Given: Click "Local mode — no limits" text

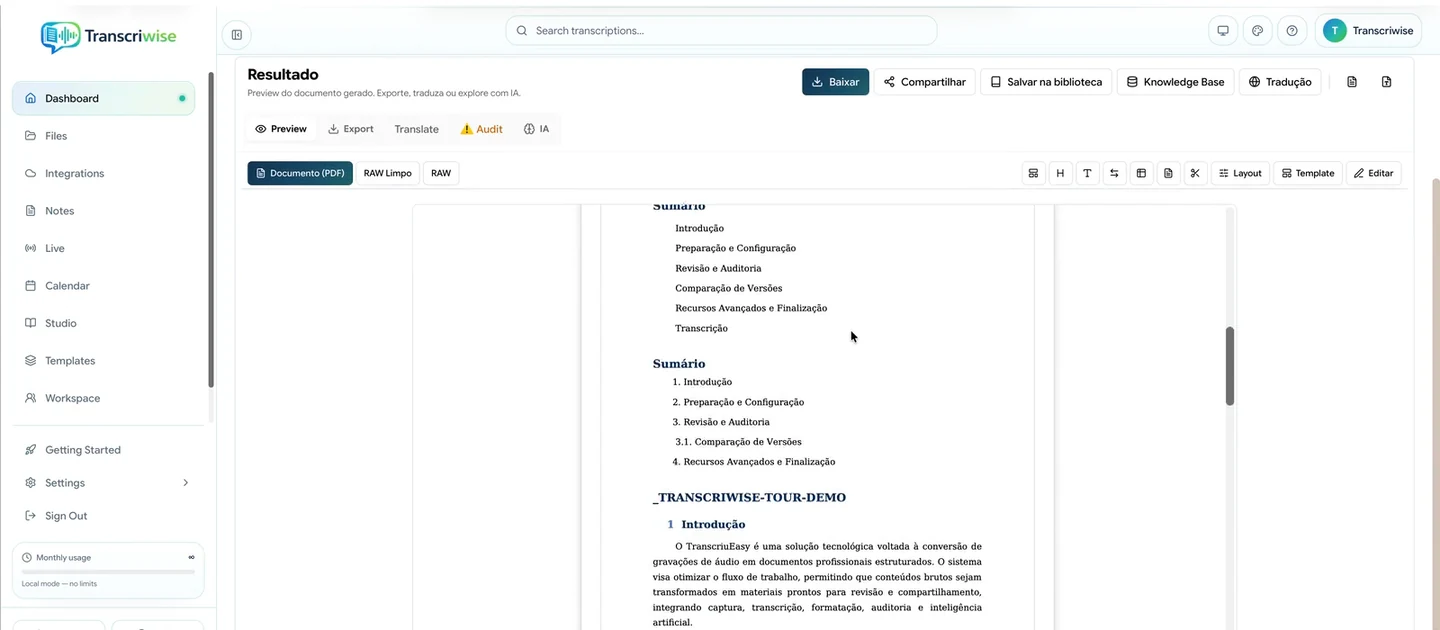Looking at the screenshot, I should 62,583.
